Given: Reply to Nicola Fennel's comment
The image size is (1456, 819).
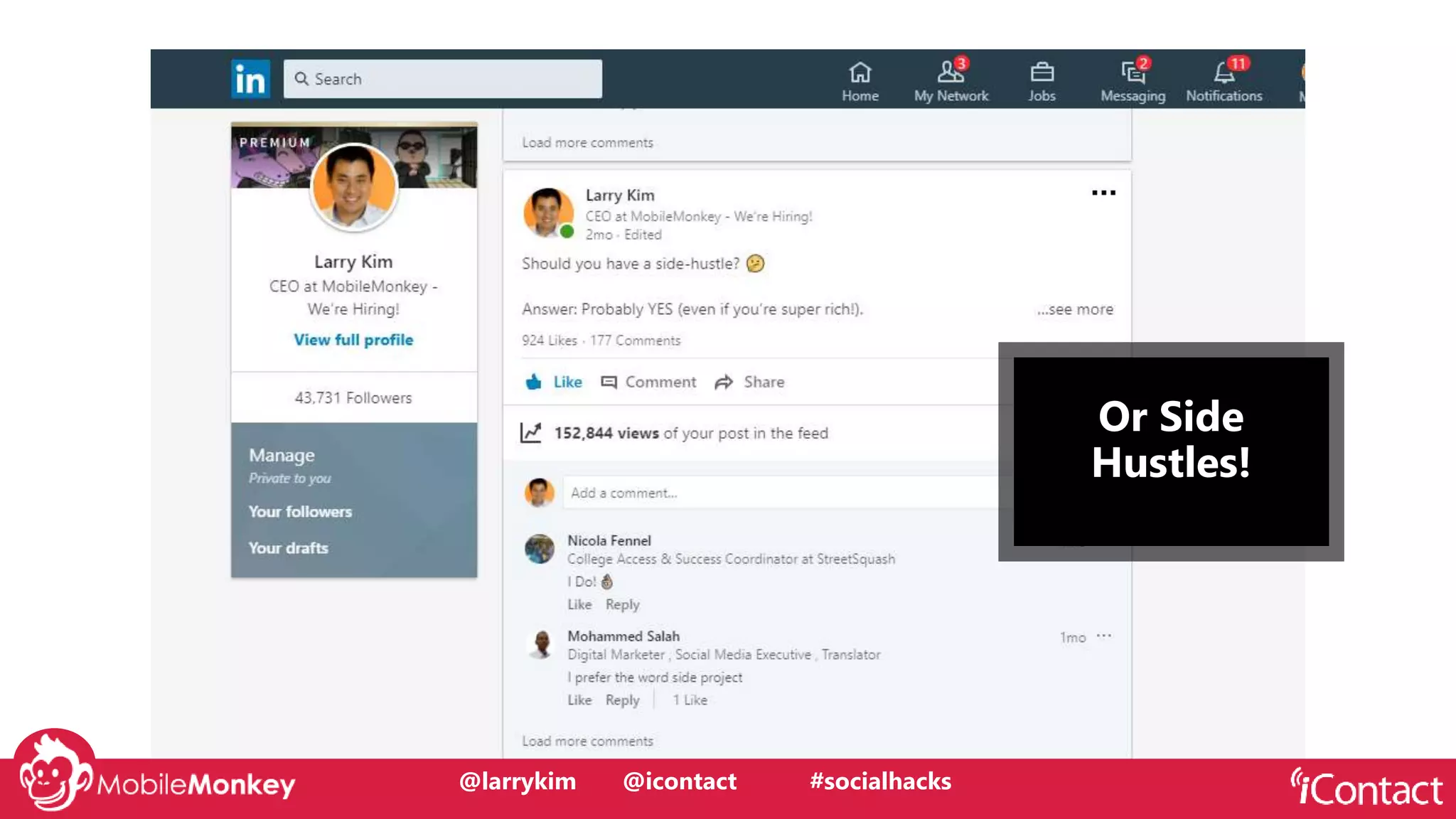Looking at the screenshot, I should pos(622,604).
